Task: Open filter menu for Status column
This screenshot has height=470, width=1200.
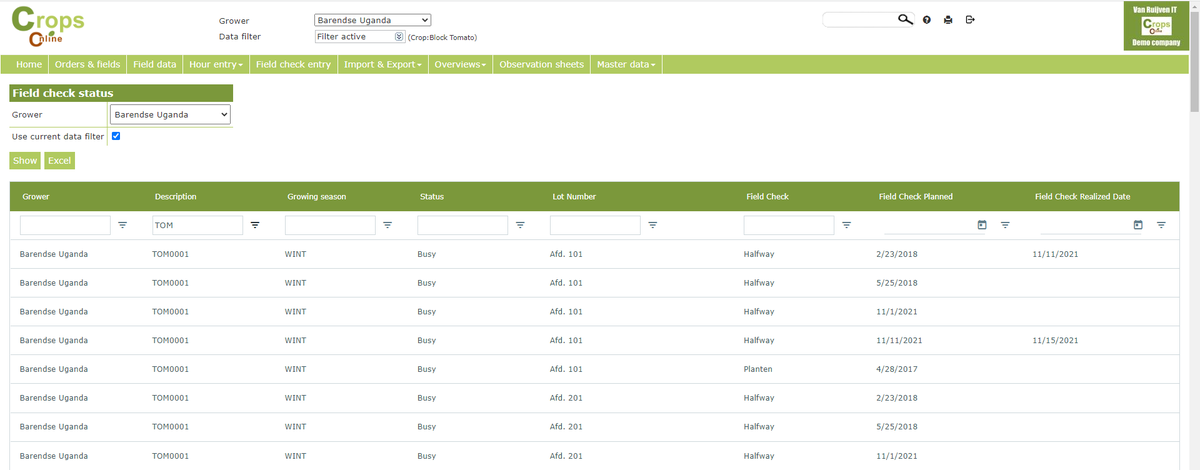Action: (520, 225)
